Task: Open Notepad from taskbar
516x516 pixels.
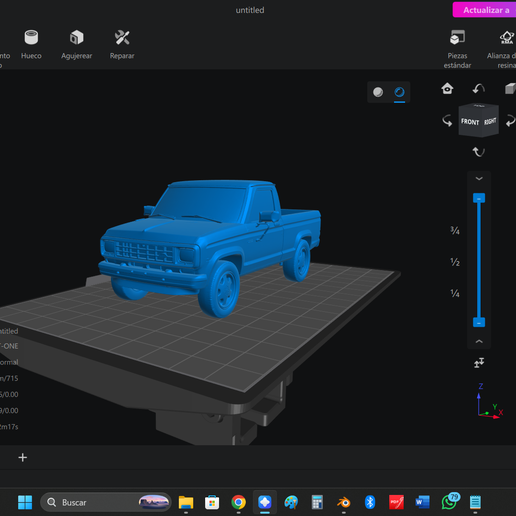Action: pyautogui.click(x=475, y=502)
